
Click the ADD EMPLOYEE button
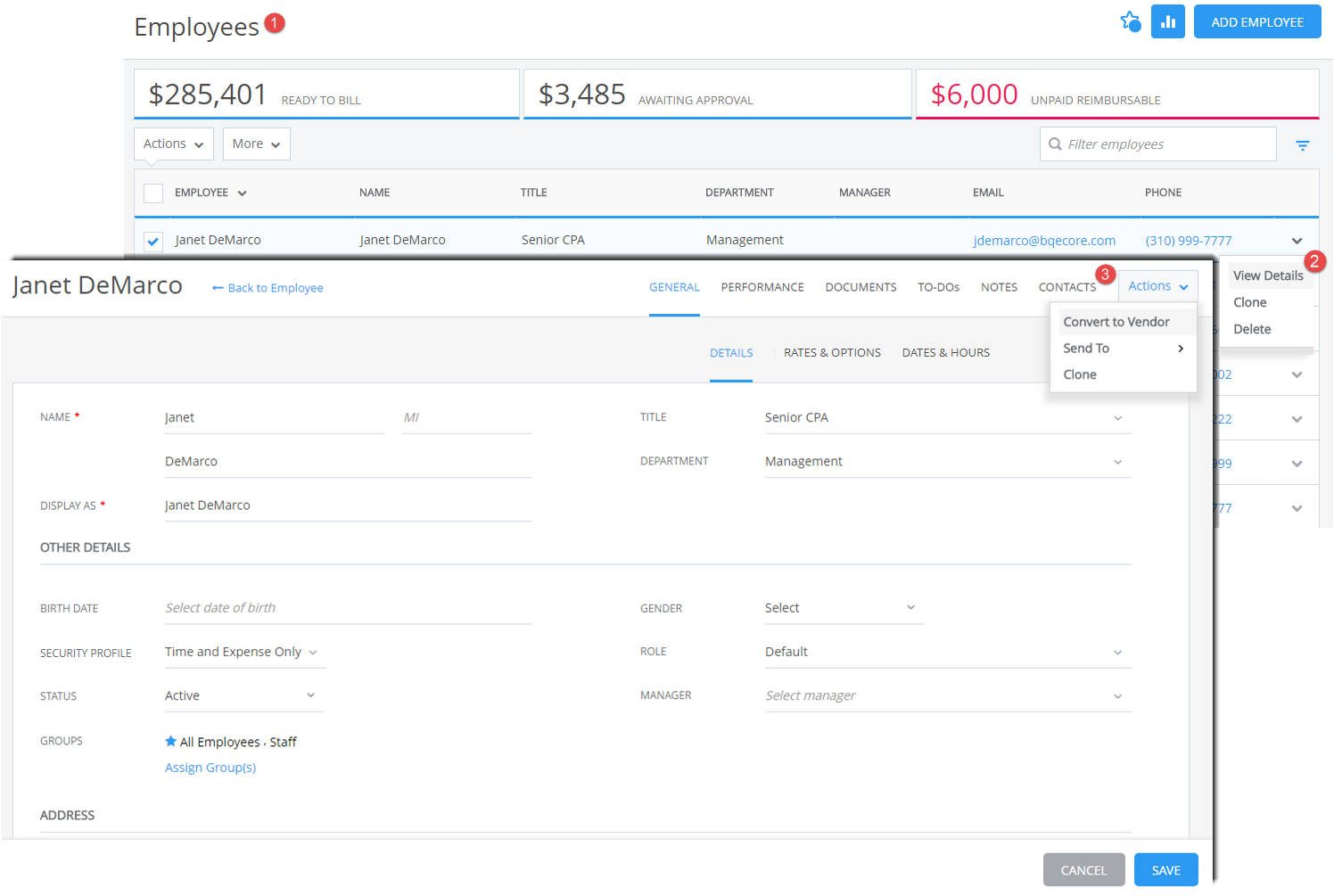tap(1257, 22)
